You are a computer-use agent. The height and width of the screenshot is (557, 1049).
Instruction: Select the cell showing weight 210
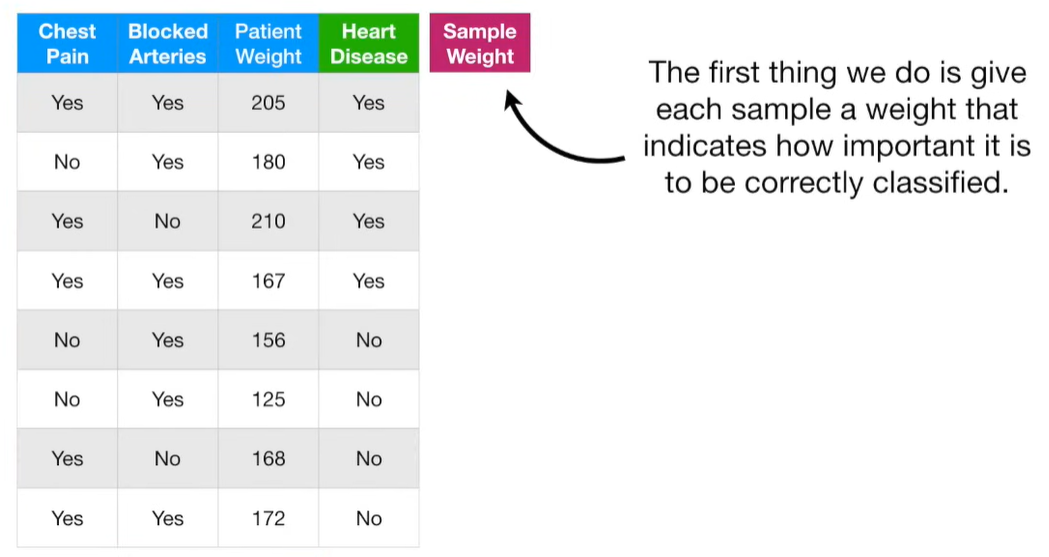click(x=268, y=221)
